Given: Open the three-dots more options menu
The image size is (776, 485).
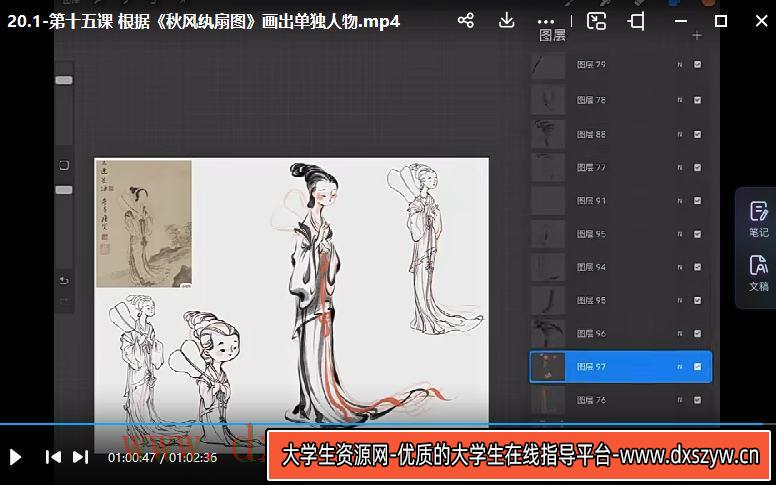Looking at the screenshot, I should point(546,21).
